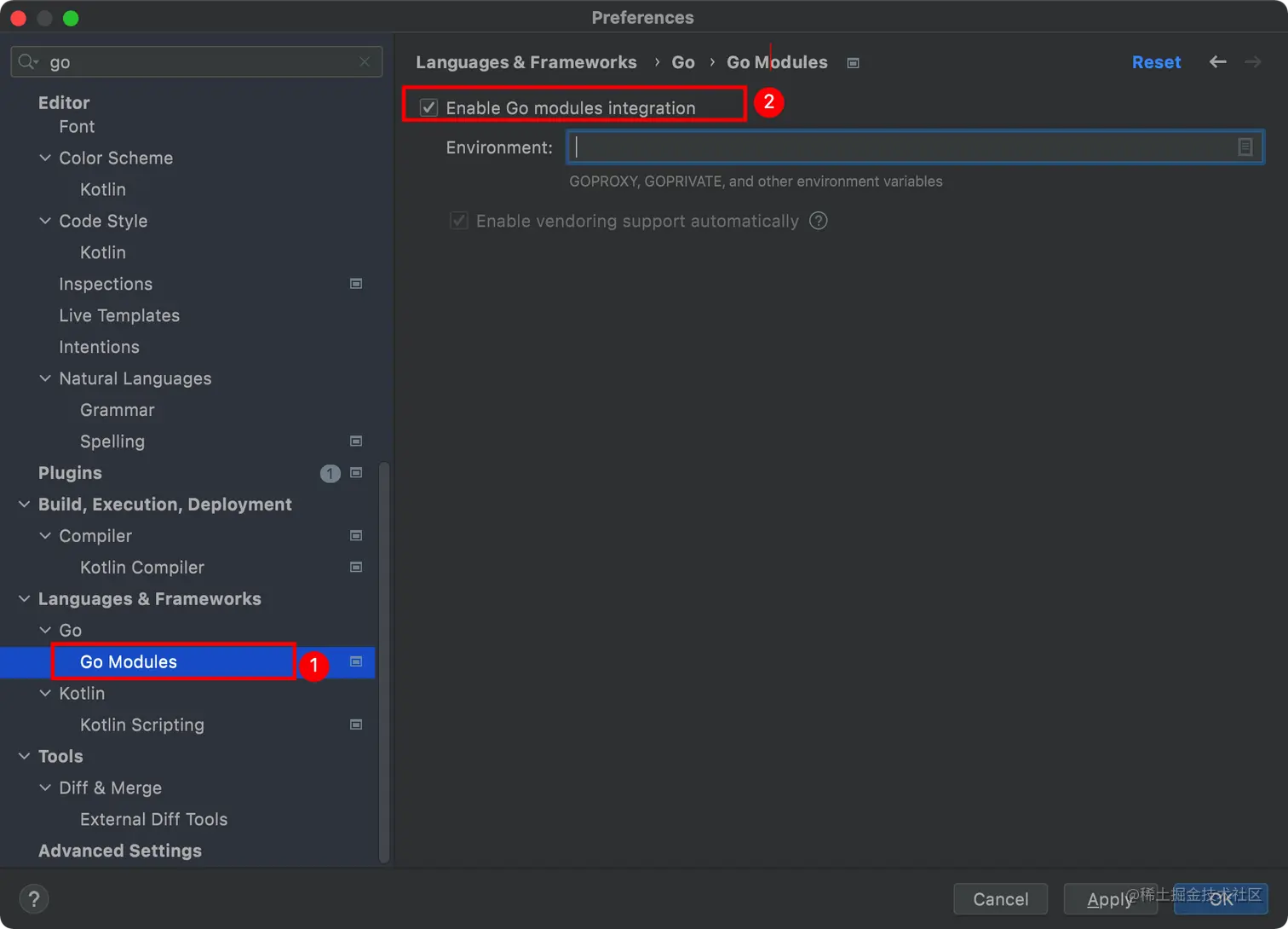Collapse the Compiler node
1288x929 pixels.
click(45, 536)
